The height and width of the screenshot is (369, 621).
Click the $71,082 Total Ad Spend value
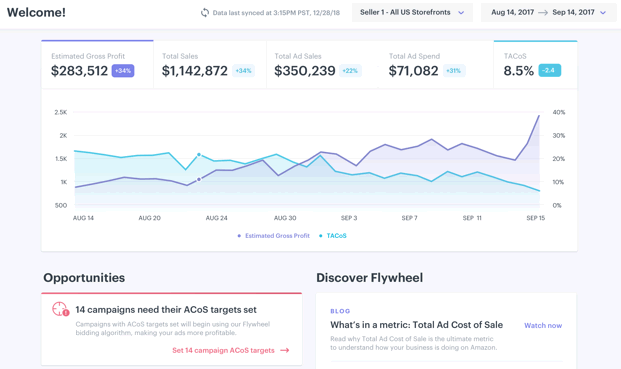pos(413,71)
